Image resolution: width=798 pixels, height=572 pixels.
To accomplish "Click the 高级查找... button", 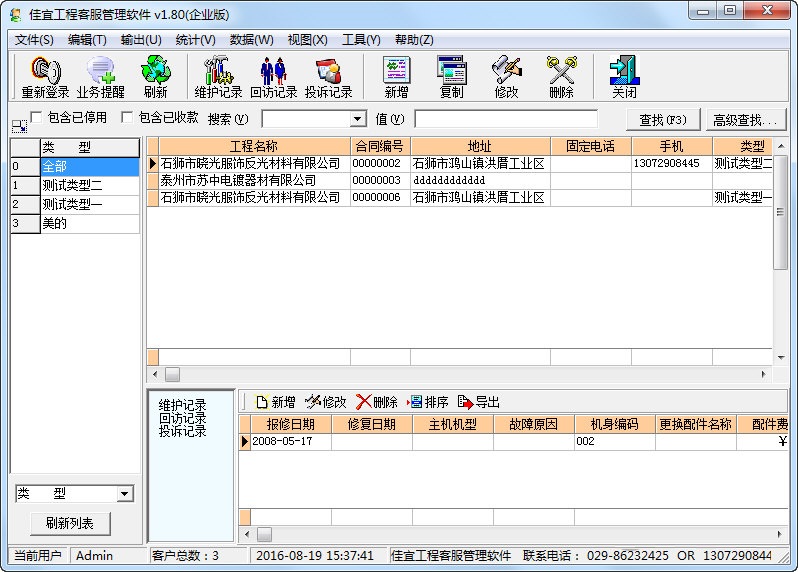I will (746, 120).
